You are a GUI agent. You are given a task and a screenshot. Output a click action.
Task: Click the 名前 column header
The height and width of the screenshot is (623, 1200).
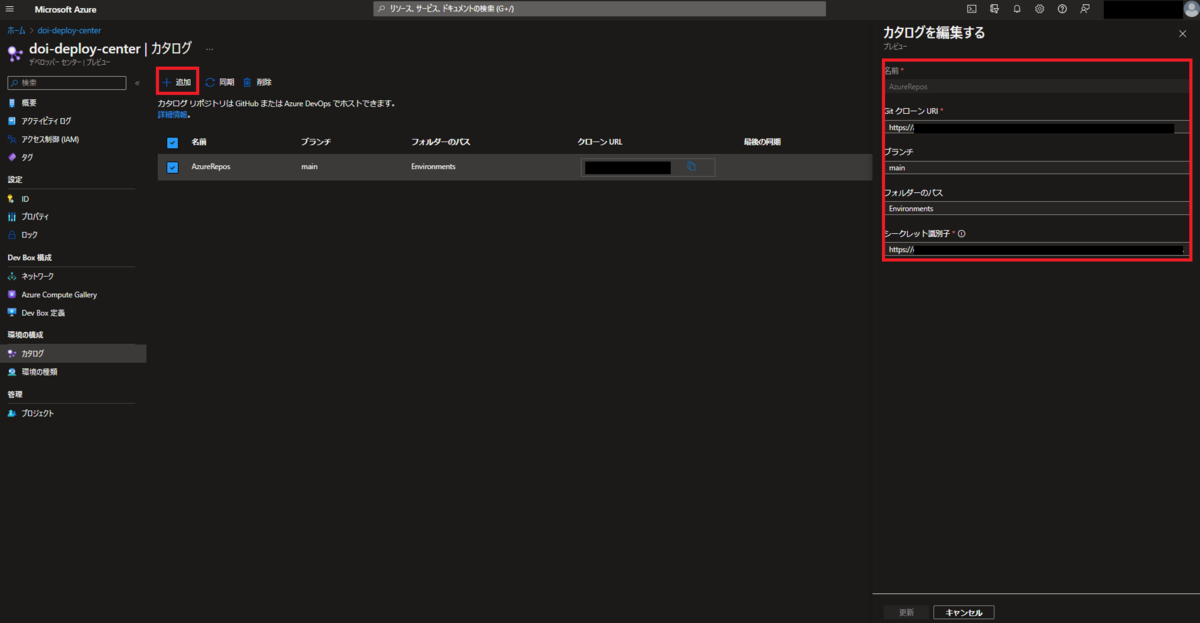(x=199, y=142)
